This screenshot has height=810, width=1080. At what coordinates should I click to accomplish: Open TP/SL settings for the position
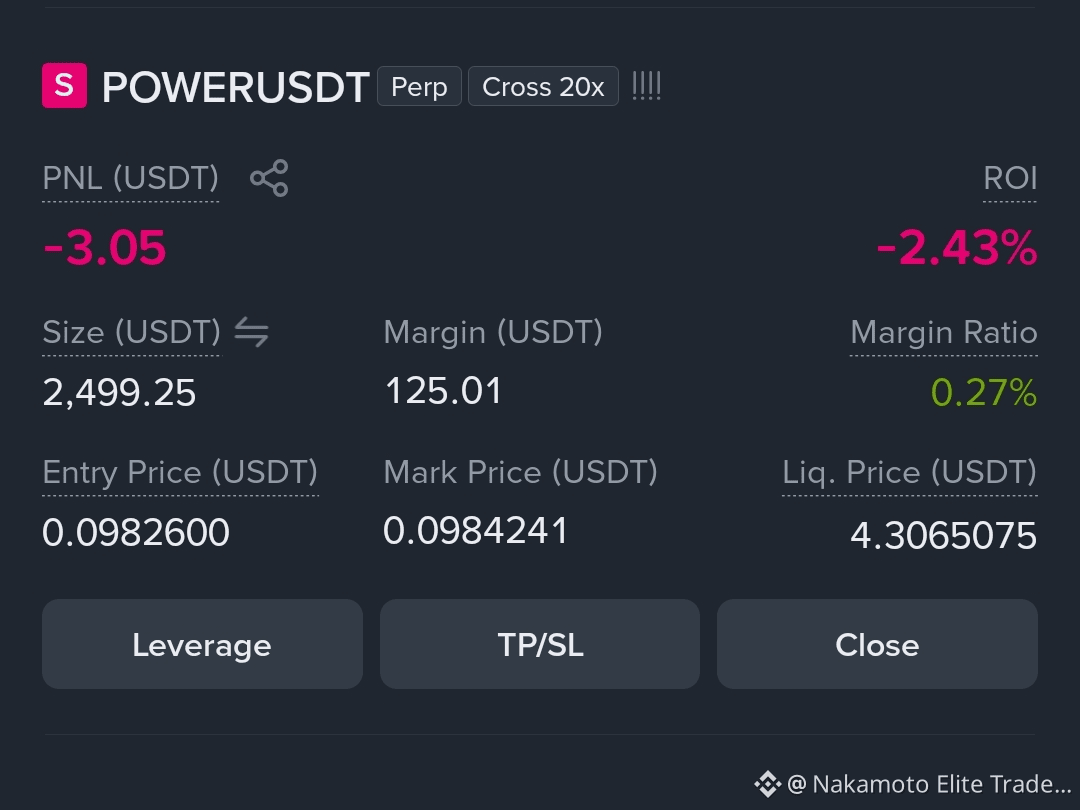coord(540,644)
